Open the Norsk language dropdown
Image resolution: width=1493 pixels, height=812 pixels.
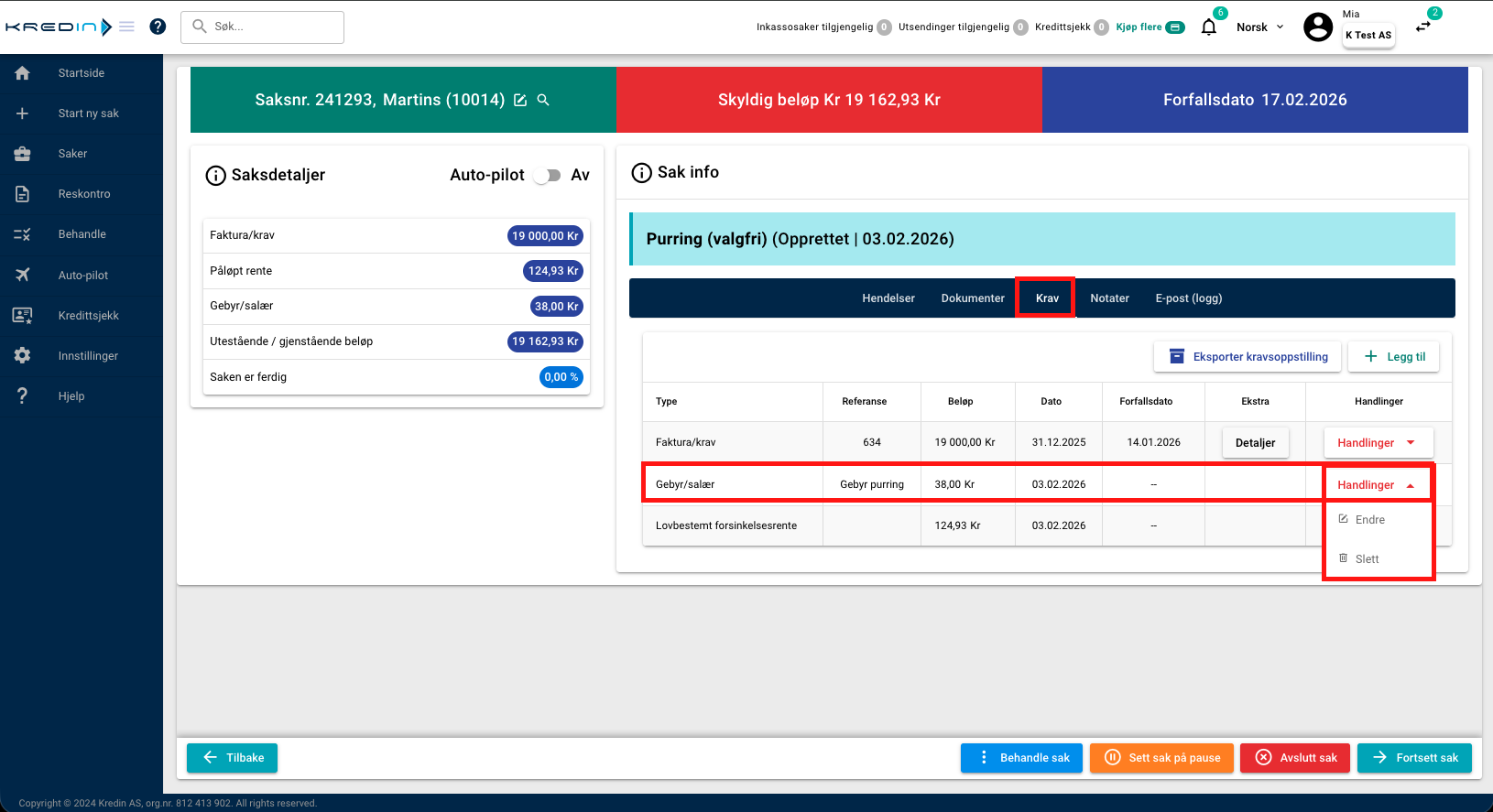click(x=1259, y=27)
